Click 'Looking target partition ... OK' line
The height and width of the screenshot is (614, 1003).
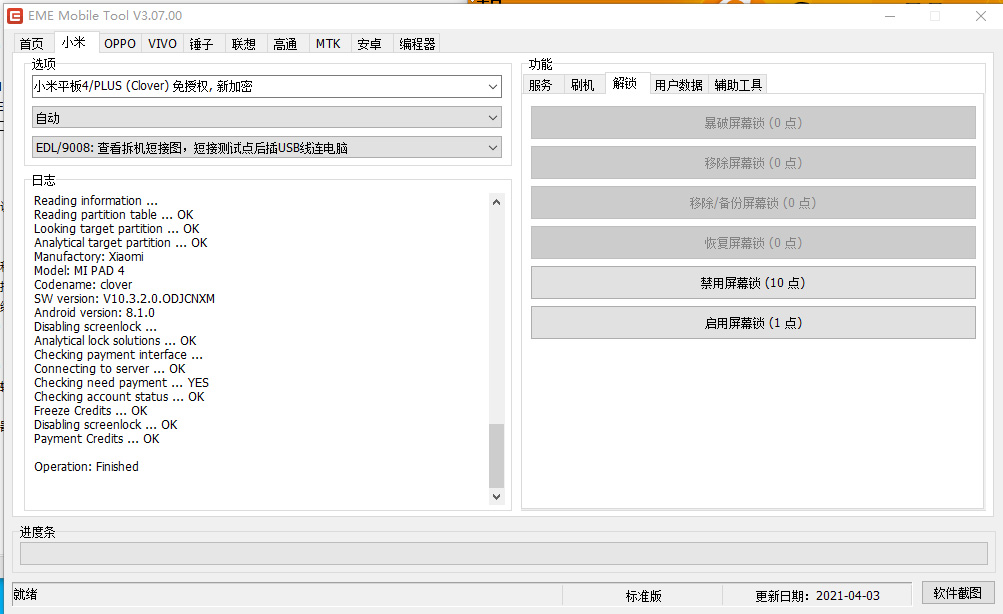(x=117, y=229)
